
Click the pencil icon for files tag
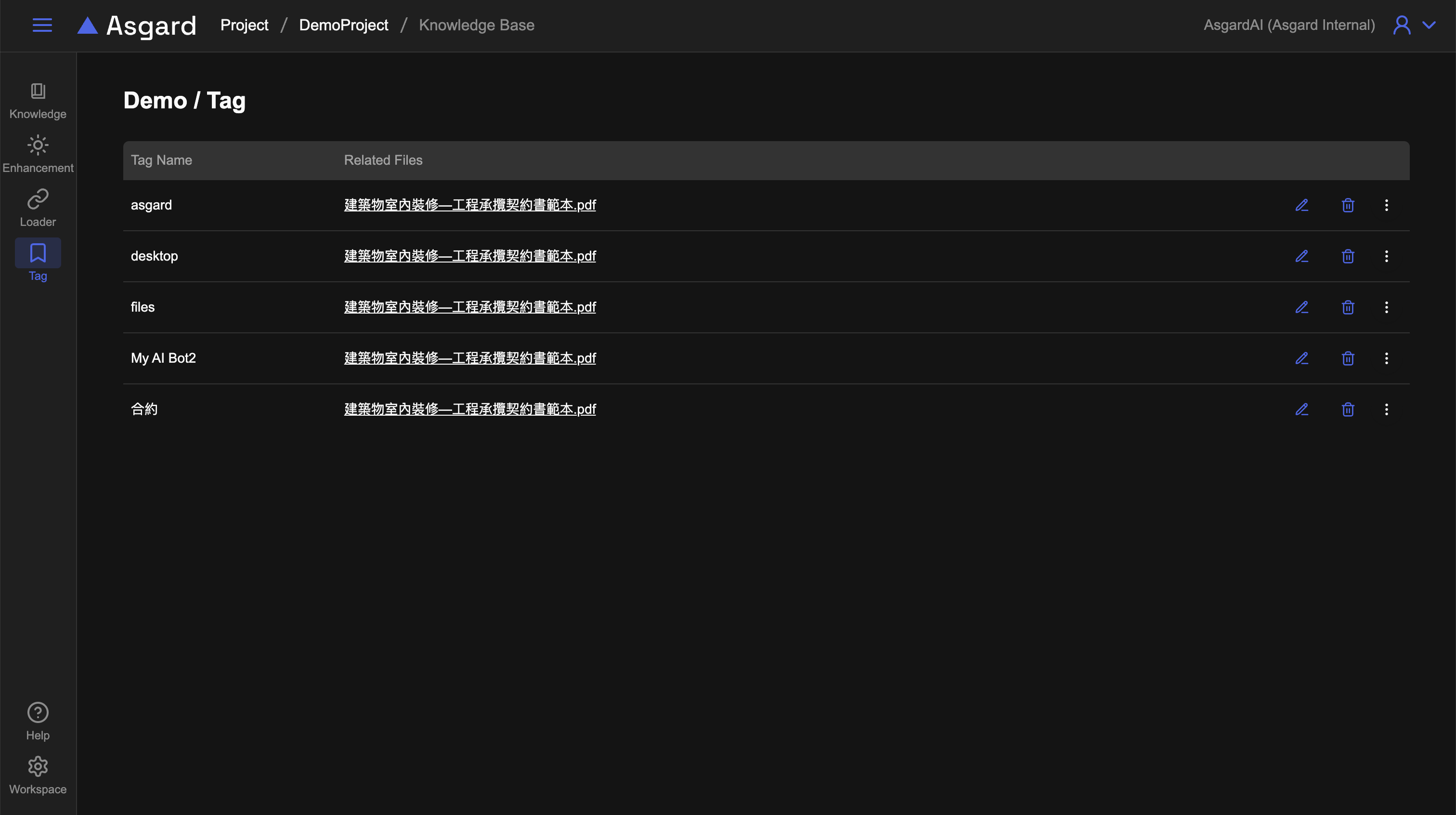[x=1302, y=307]
